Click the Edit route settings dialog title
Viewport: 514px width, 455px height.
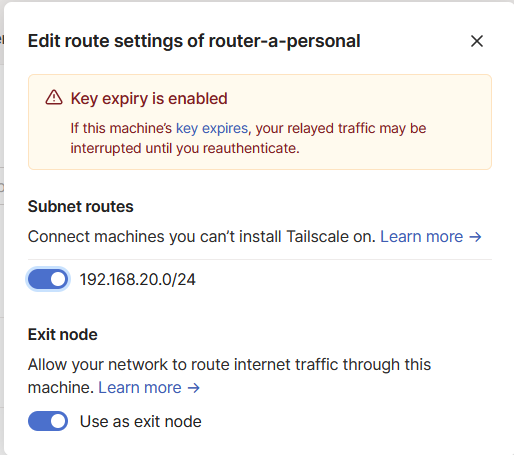194,41
